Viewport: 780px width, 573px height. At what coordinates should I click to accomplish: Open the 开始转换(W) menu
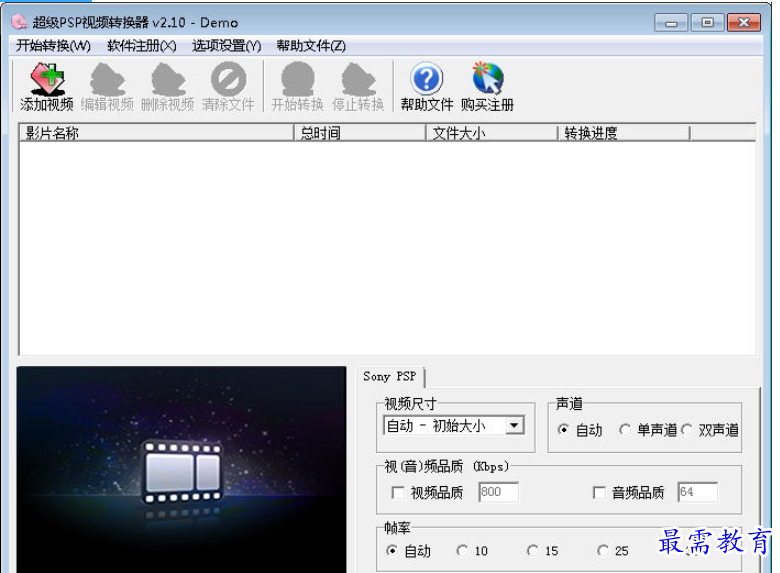click(x=53, y=46)
